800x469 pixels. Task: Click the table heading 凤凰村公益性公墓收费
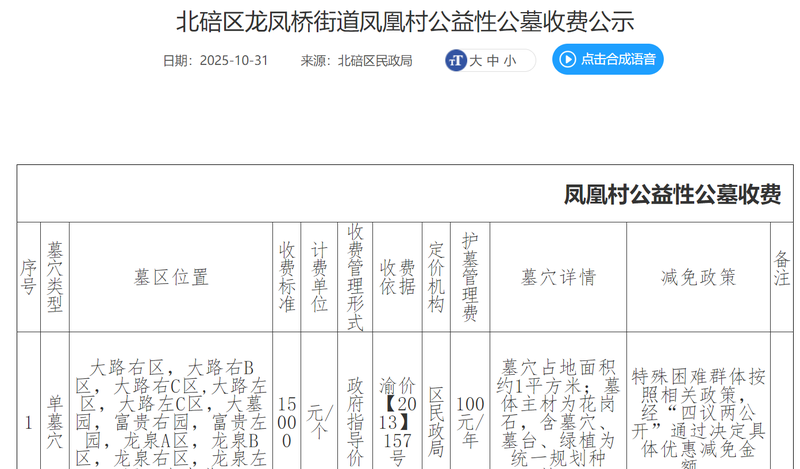tap(672, 194)
